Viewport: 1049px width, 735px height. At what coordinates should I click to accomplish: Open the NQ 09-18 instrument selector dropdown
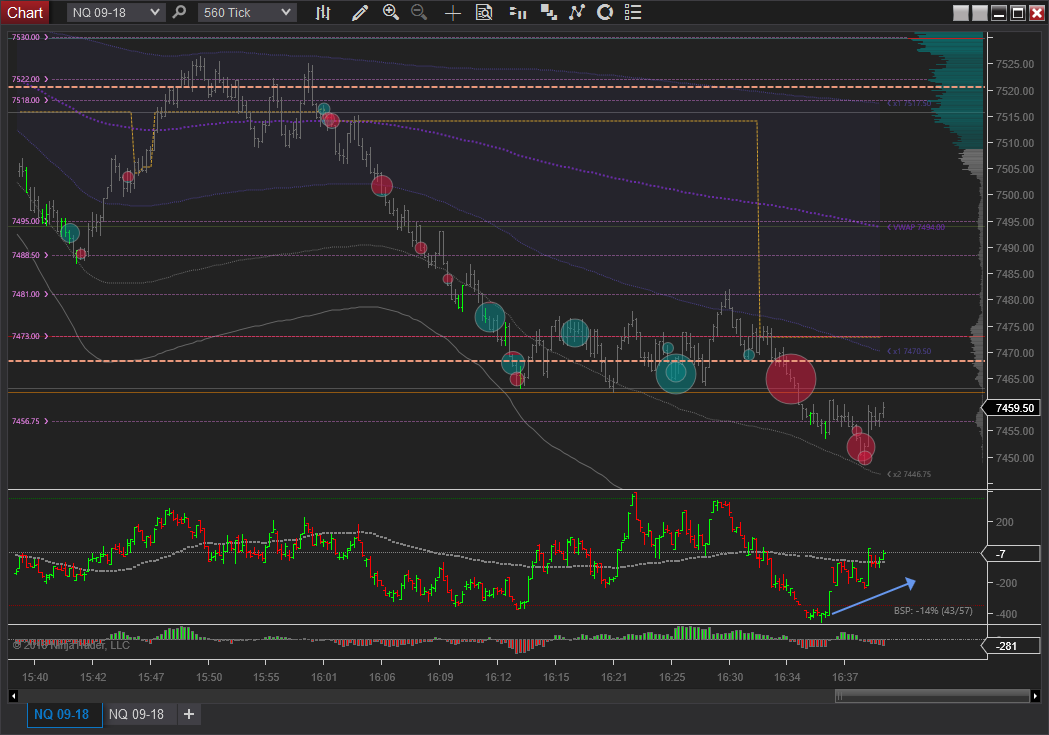coord(116,12)
